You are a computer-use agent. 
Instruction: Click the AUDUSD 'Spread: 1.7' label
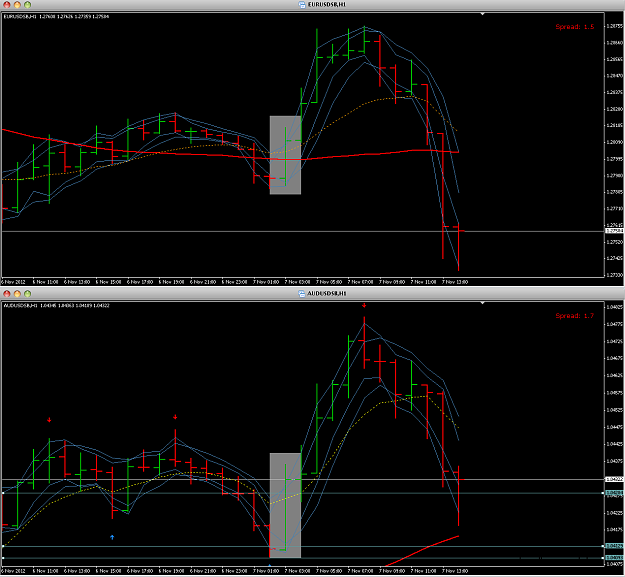[x=575, y=316]
